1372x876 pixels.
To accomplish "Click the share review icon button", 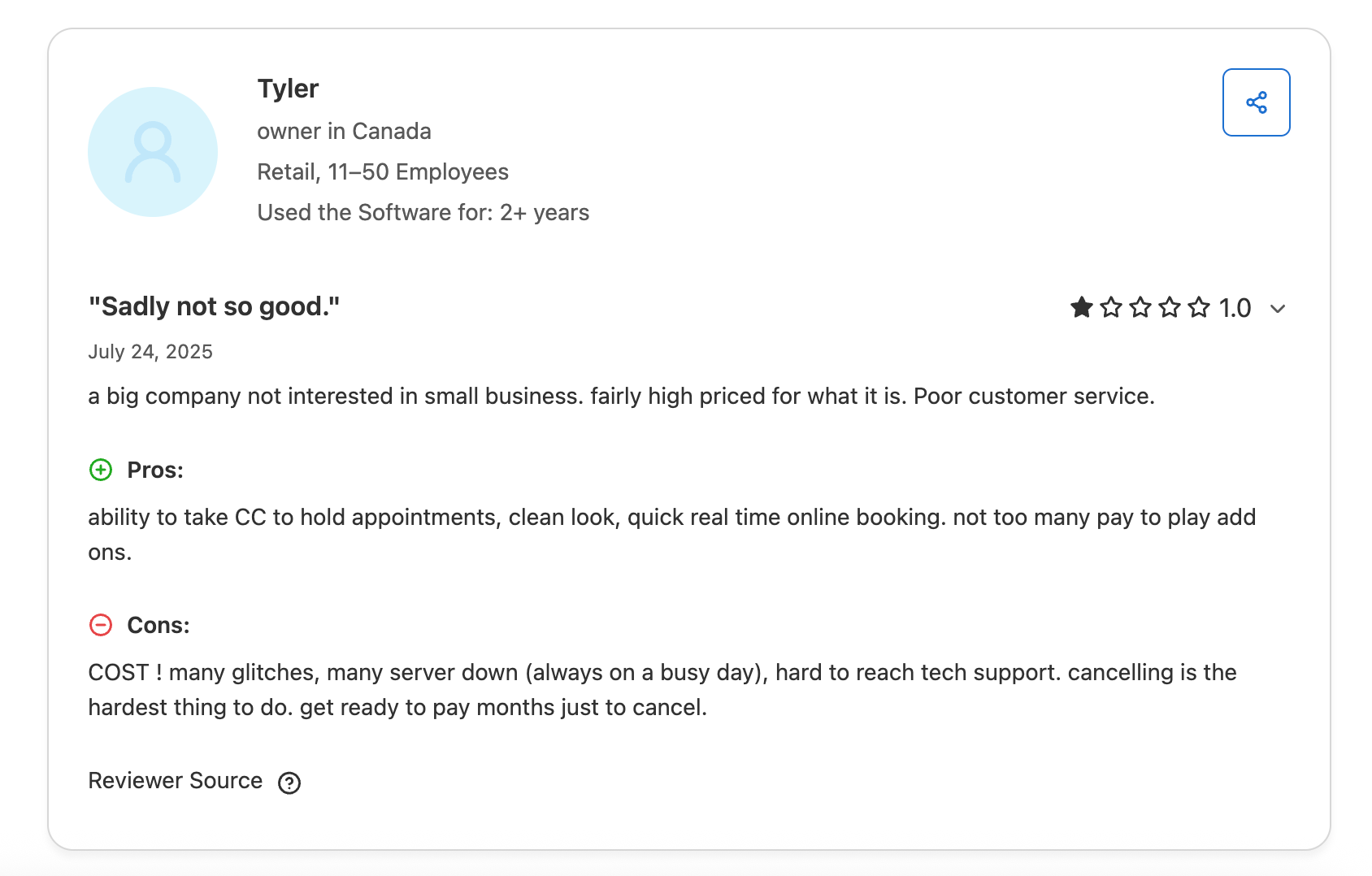I will 1256,102.
